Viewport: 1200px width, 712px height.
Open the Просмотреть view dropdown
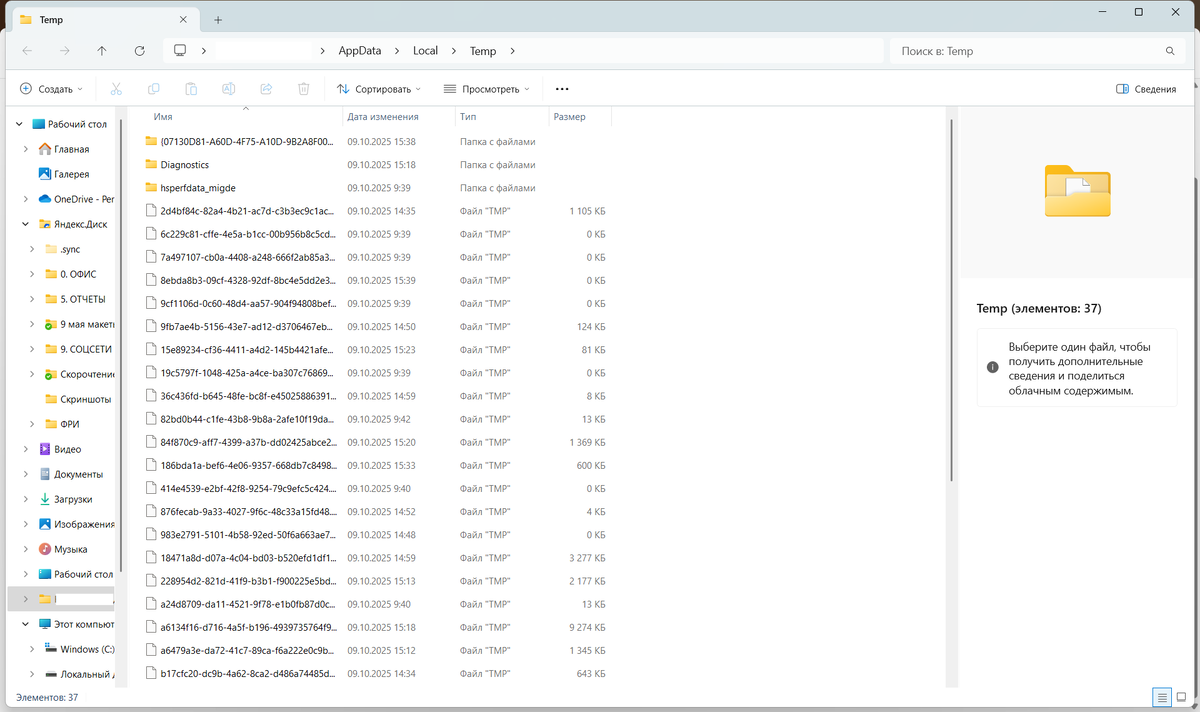click(x=487, y=89)
